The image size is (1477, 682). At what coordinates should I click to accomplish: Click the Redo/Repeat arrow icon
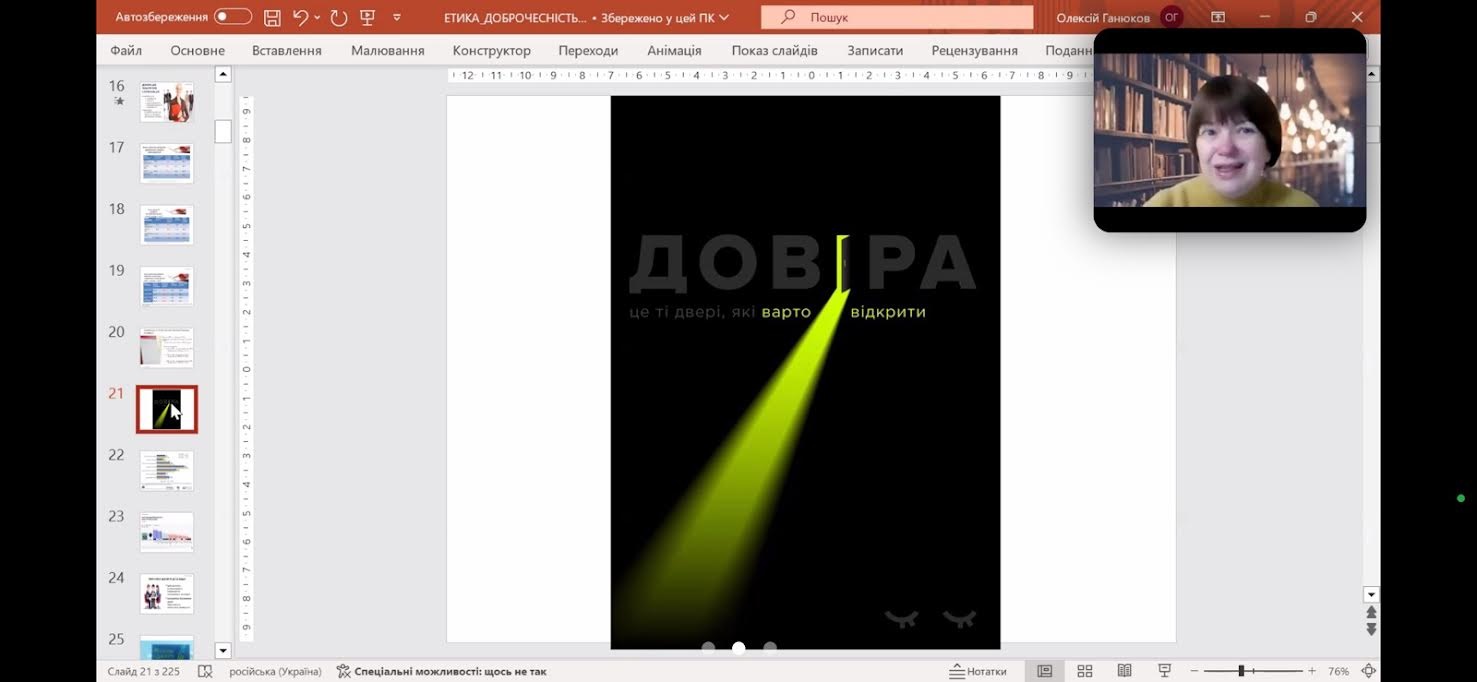click(x=339, y=17)
